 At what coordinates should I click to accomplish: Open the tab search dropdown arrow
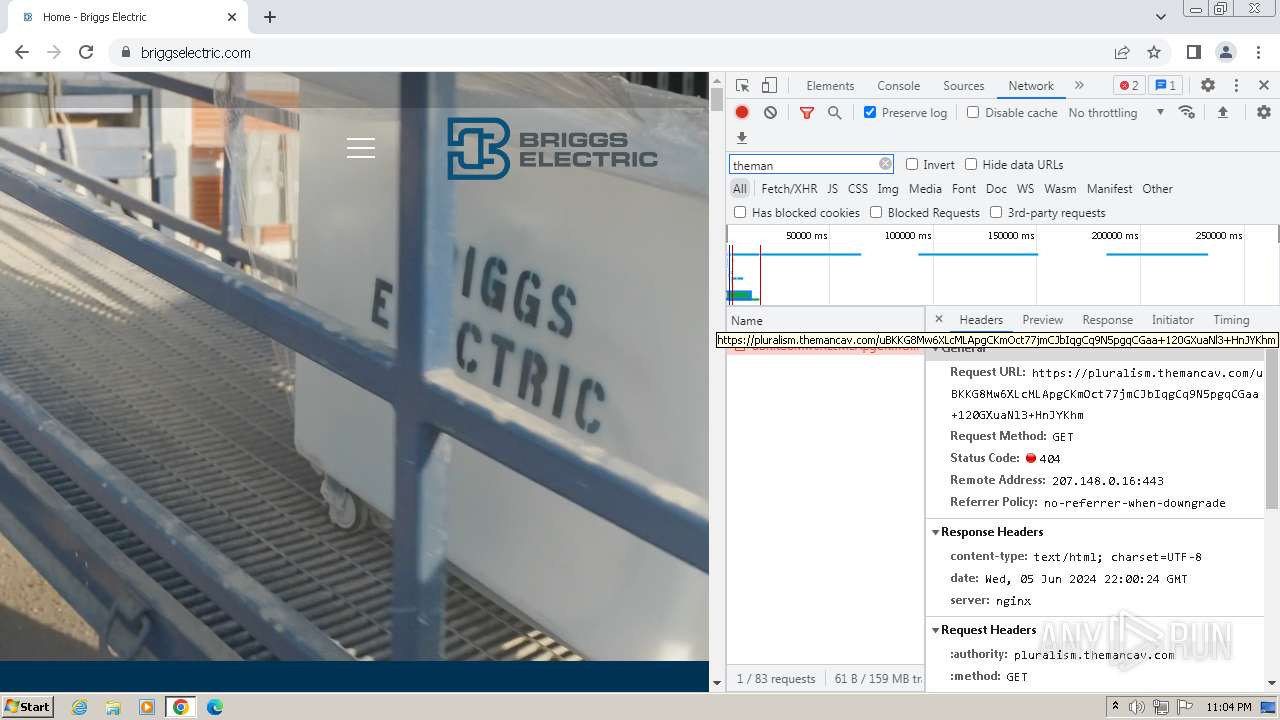(x=1160, y=17)
